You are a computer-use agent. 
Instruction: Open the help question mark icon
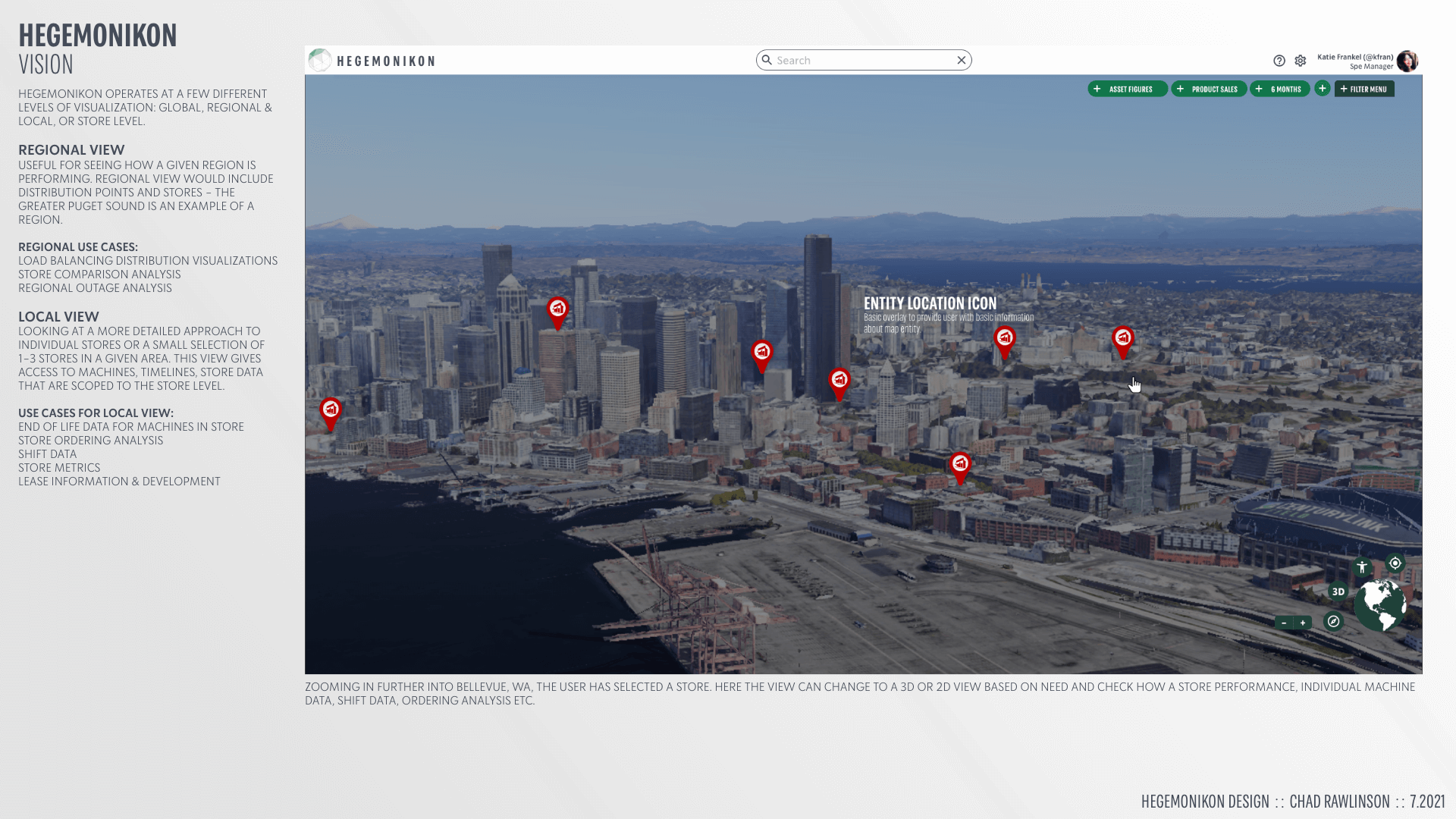click(1279, 61)
